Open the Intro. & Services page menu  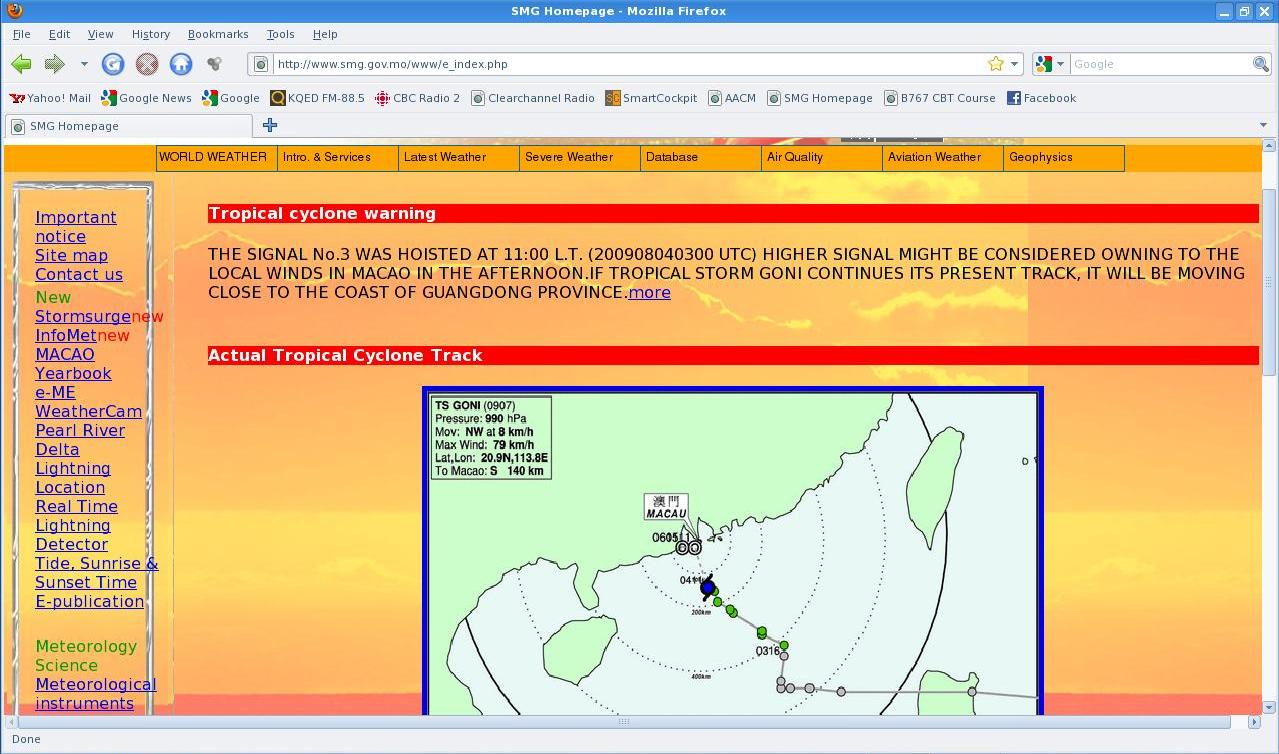(338, 158)
